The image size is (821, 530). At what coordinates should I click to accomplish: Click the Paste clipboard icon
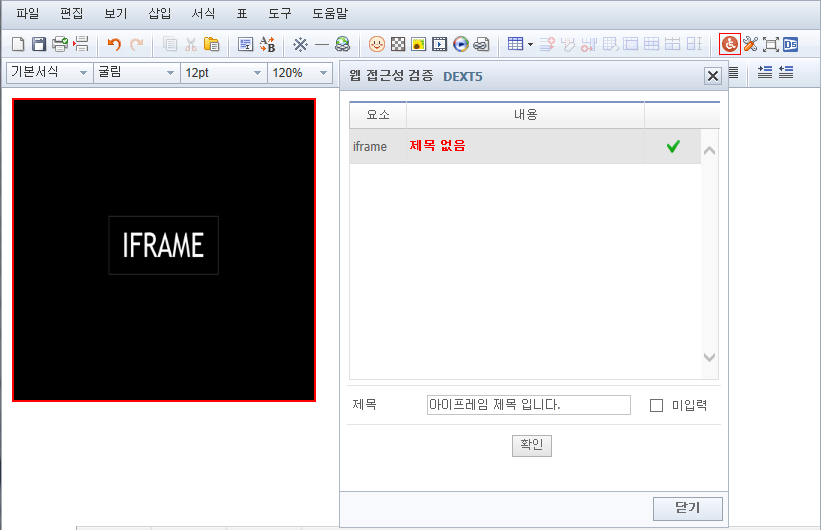point(212,45)
